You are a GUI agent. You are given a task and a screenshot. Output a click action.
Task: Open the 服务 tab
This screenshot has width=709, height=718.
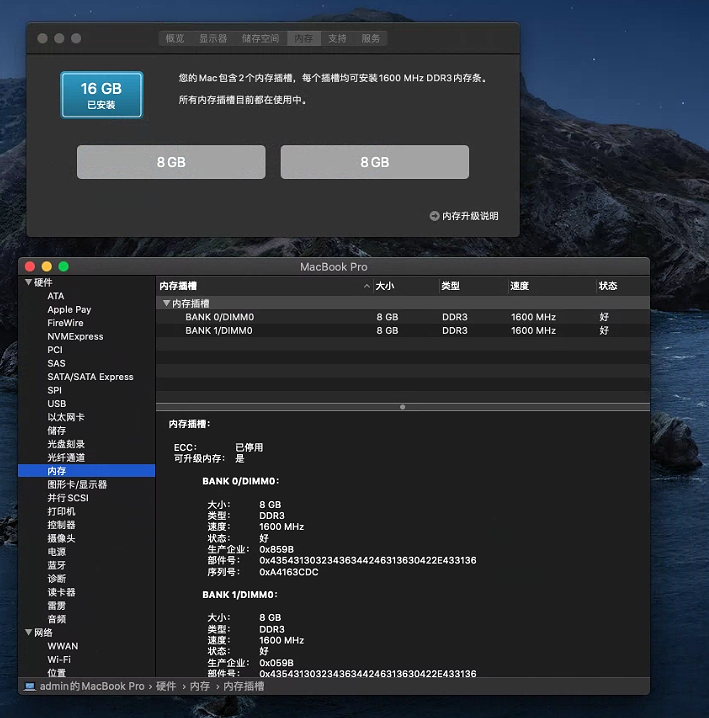point(371,38)
